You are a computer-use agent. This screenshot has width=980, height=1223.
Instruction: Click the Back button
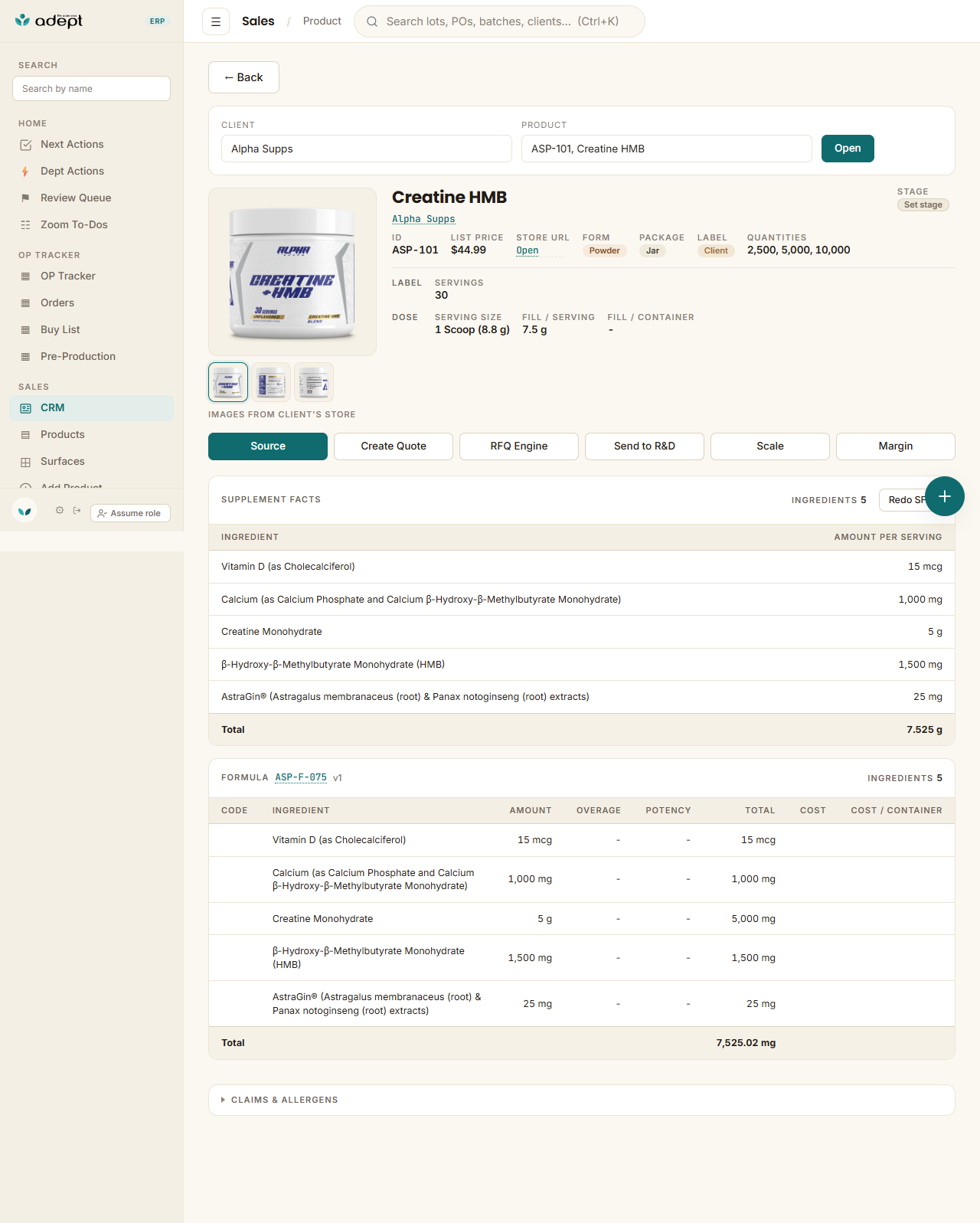coord(243,77)
